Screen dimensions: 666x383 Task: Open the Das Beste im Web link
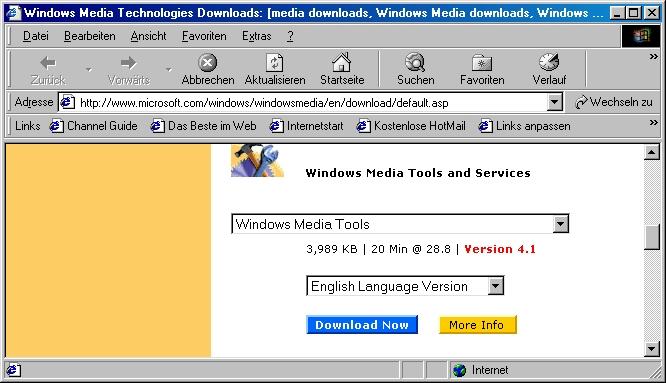tap(204, 126)
